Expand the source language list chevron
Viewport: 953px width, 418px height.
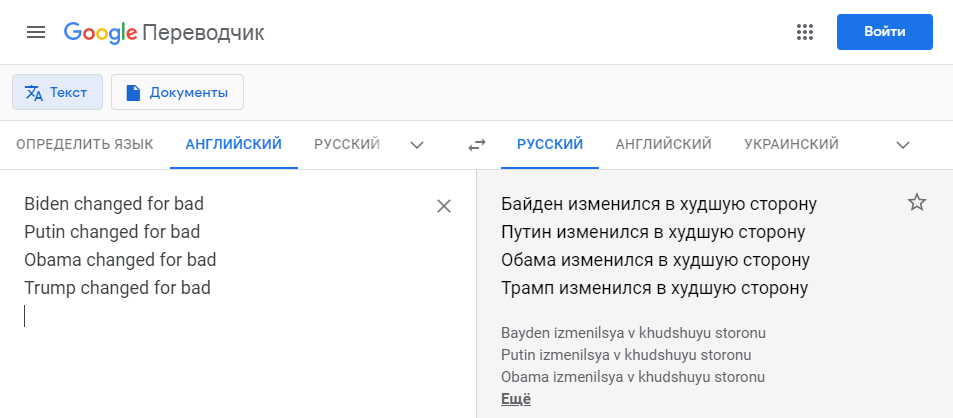(x=416, y=145)
